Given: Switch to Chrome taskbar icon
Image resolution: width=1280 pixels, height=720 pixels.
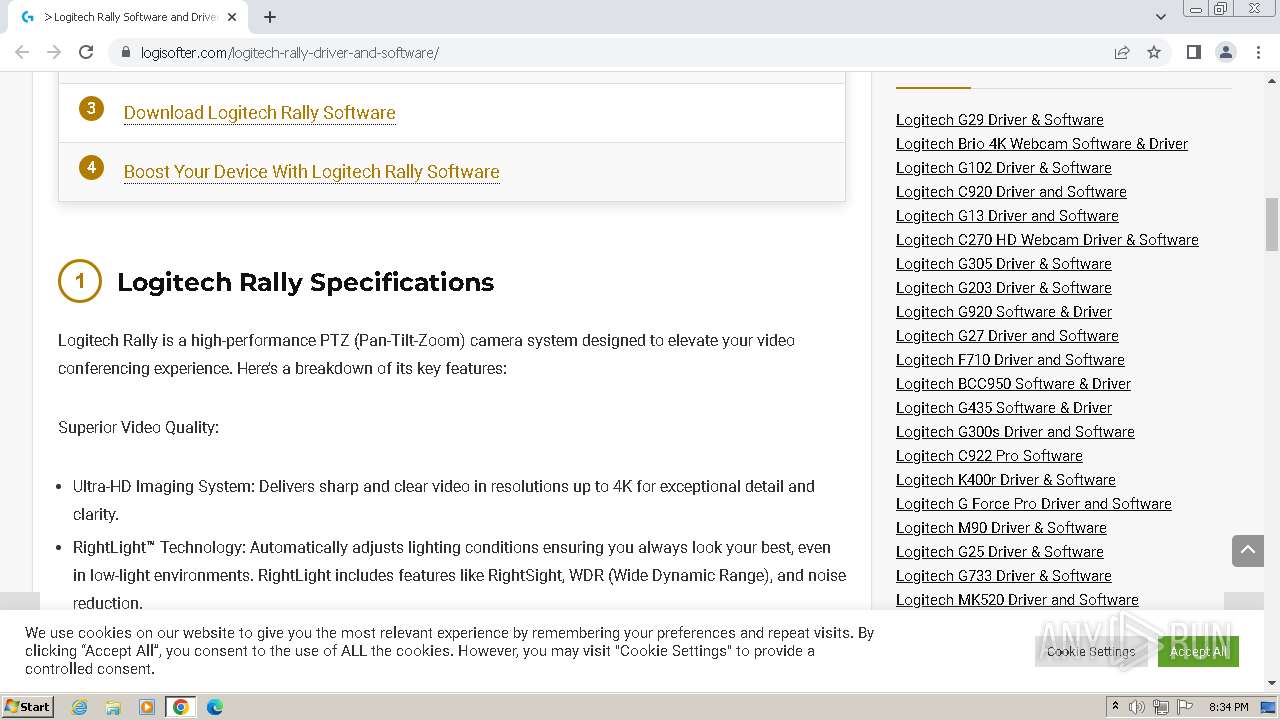Looking at the screenshot, I should pos(181,707).
